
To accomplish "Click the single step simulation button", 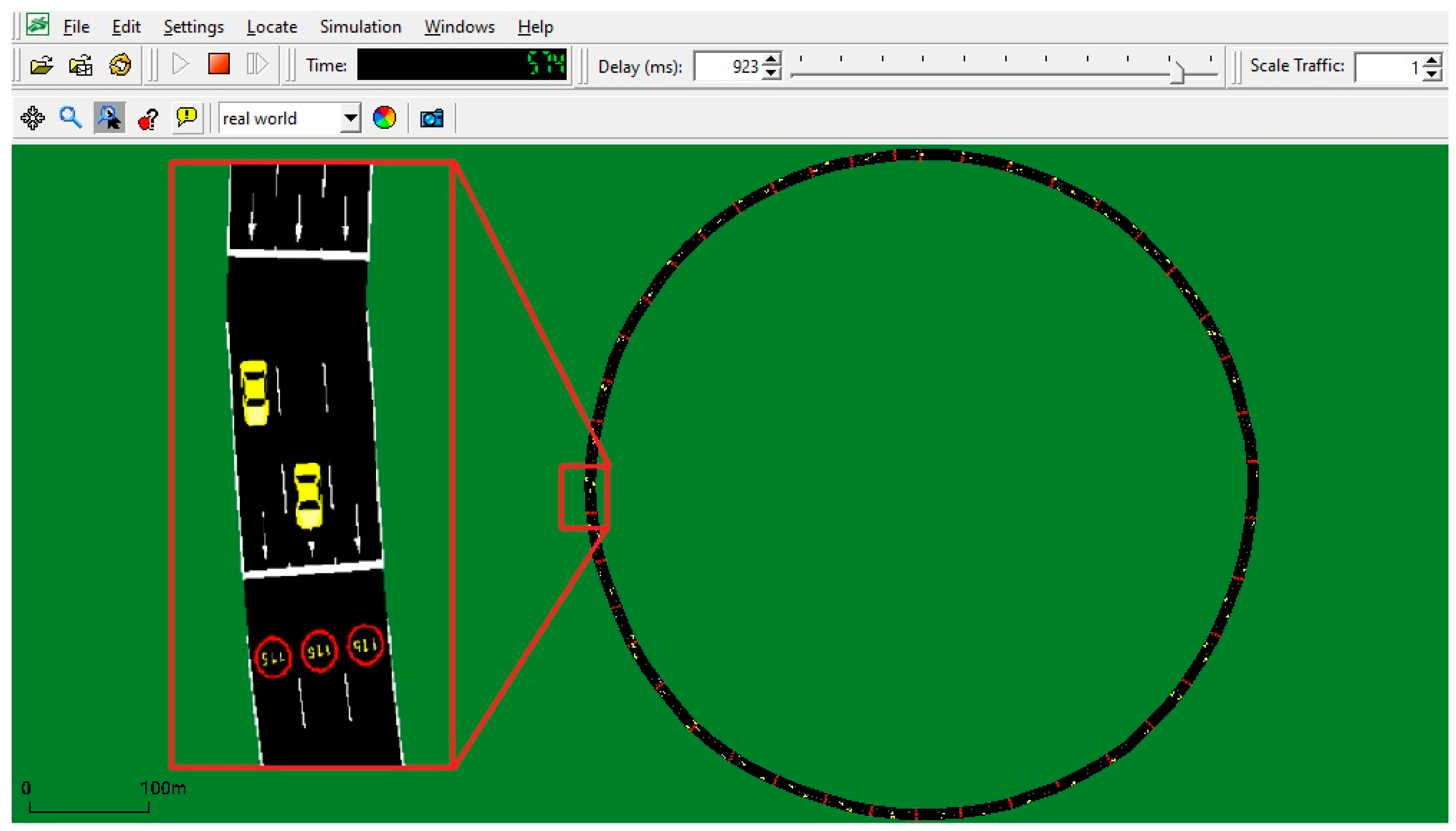I will pos(257,64).
